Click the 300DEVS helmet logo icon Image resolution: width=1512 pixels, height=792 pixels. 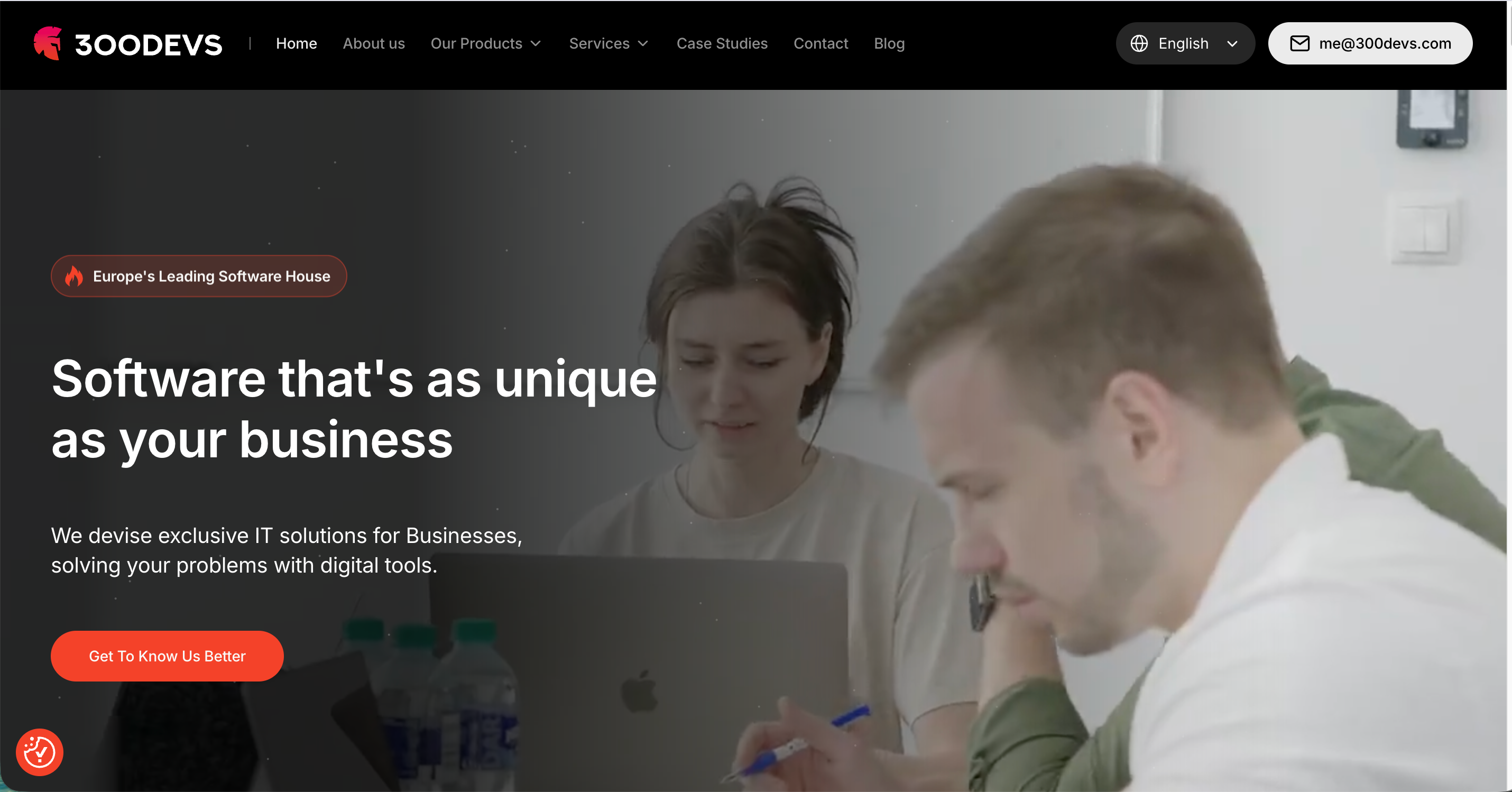pos(48,43)
